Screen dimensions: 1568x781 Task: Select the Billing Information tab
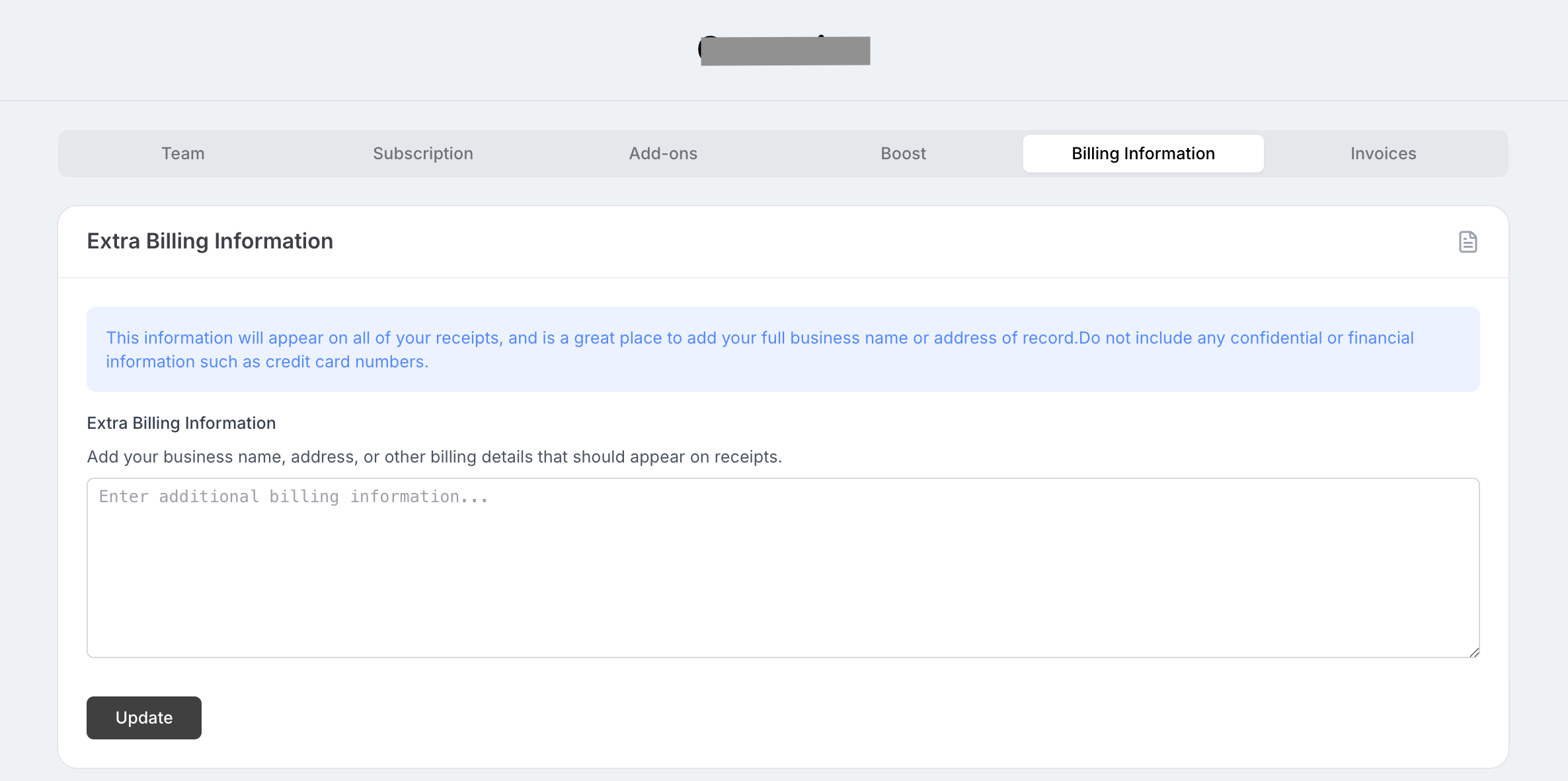pos(1143,153)
